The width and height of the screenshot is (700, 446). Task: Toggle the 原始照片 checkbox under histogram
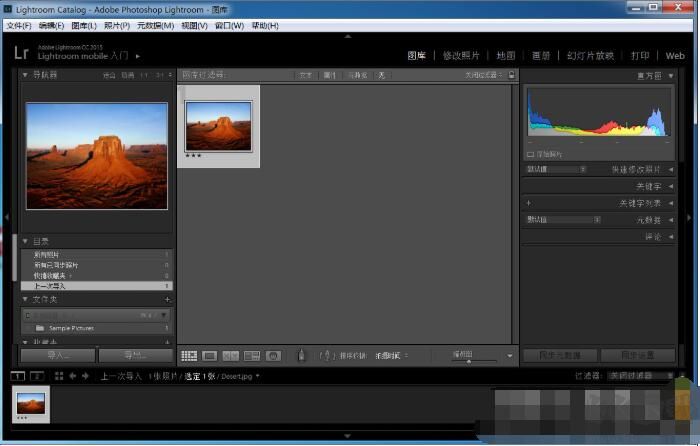pyautogui.click(x=530, y=154)
